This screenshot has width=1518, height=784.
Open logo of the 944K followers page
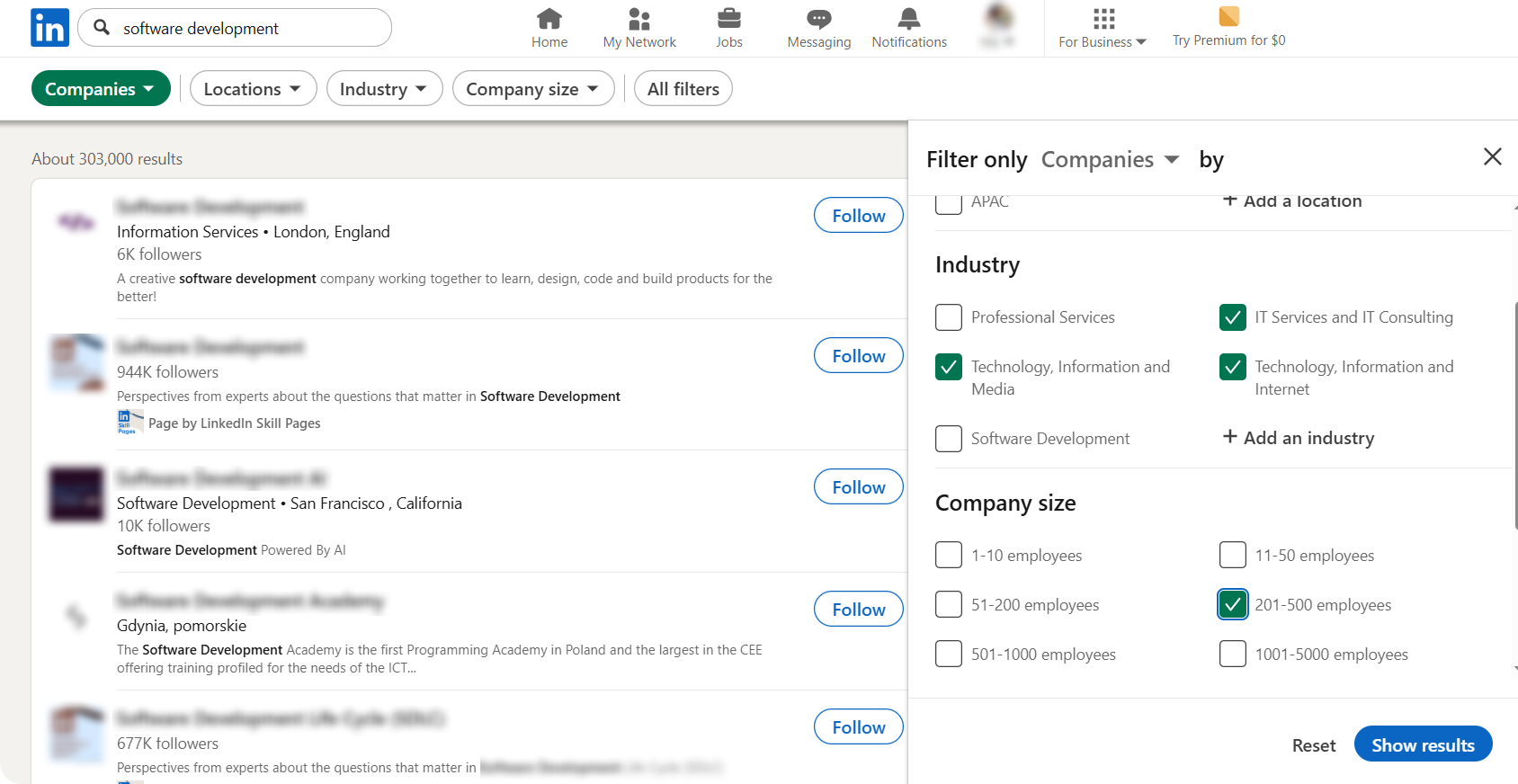coord(76,363)
